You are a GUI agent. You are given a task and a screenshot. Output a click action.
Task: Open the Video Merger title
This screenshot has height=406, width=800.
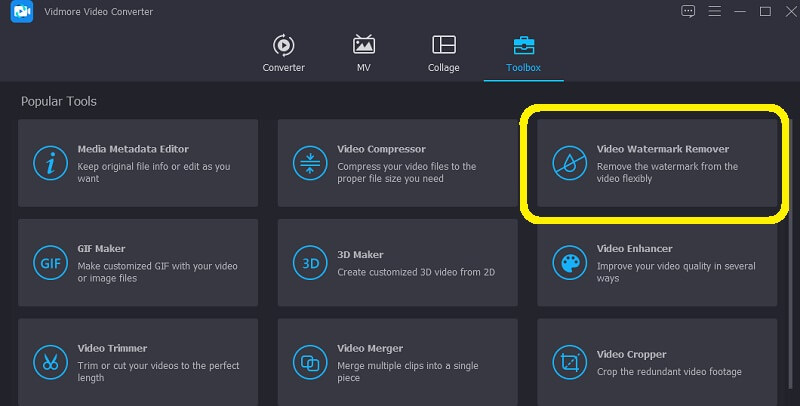(x=370, y=348)
